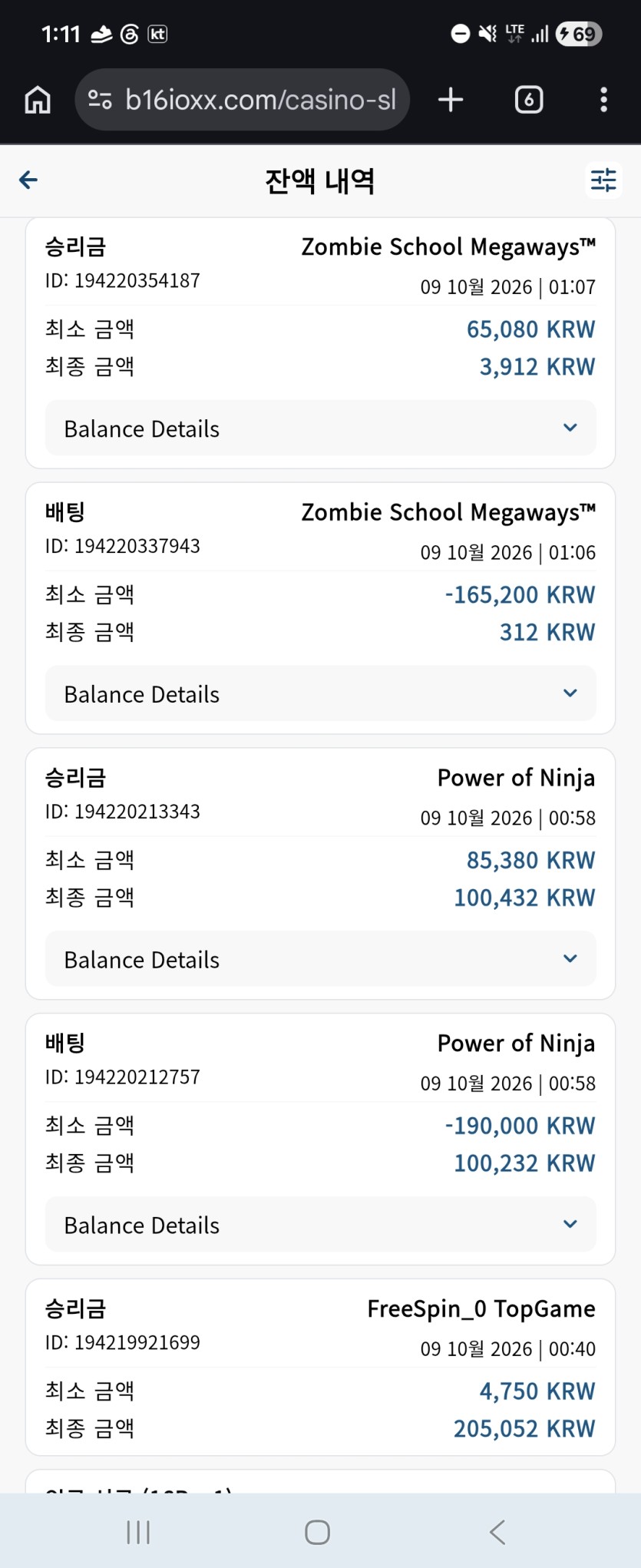Image resolution: width=641 pixels, height=1568 pixels.
Task: Select the Power of Ninja 승리금 title
Action: coord(516,778)
